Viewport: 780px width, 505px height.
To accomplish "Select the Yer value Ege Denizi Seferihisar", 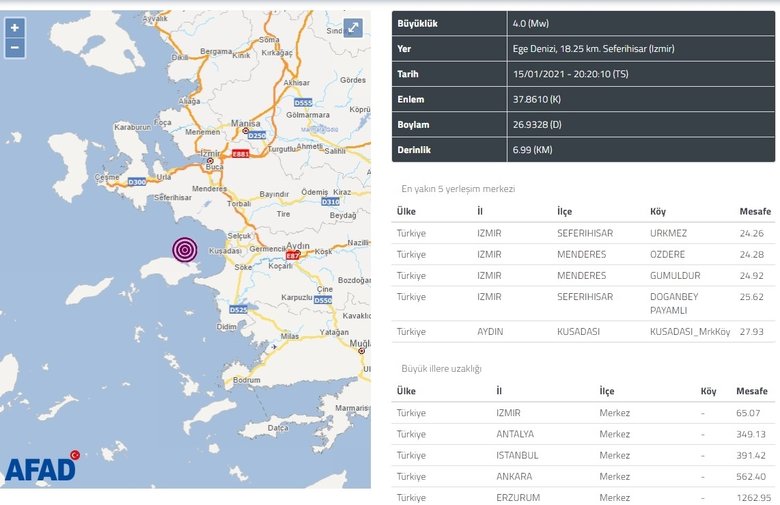I will tap(593, 49).
